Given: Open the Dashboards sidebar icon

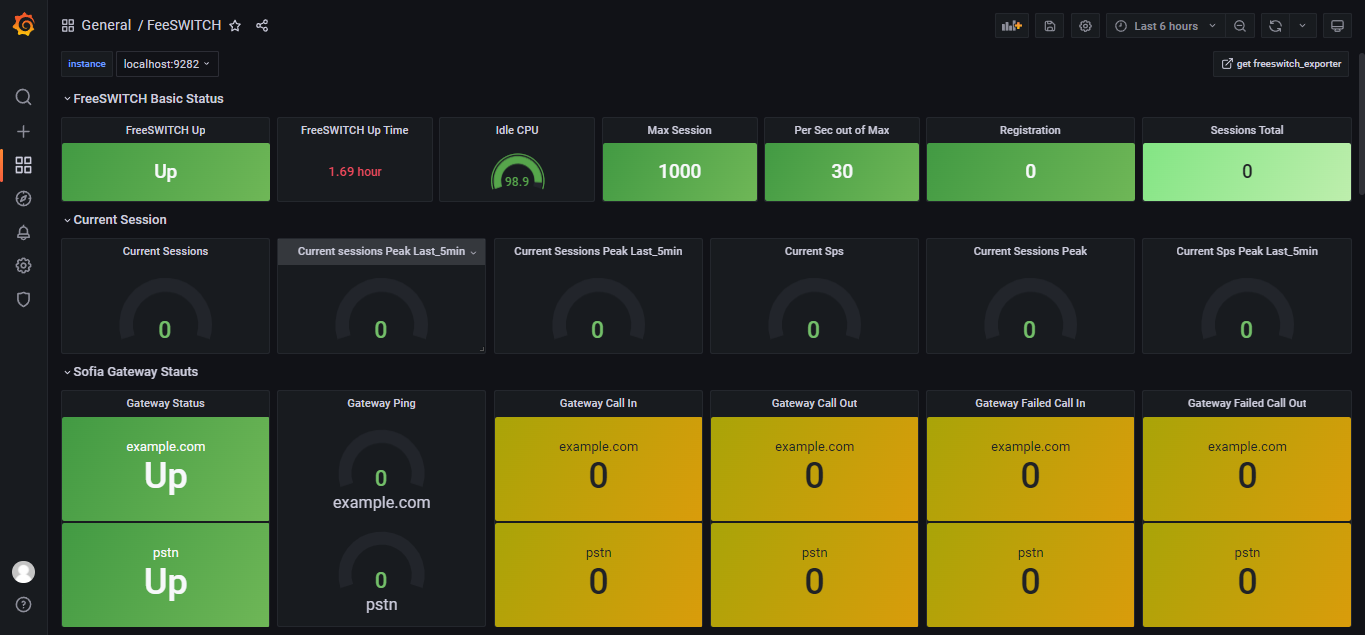Looking at the screenshot, I should tap(24, 165).
